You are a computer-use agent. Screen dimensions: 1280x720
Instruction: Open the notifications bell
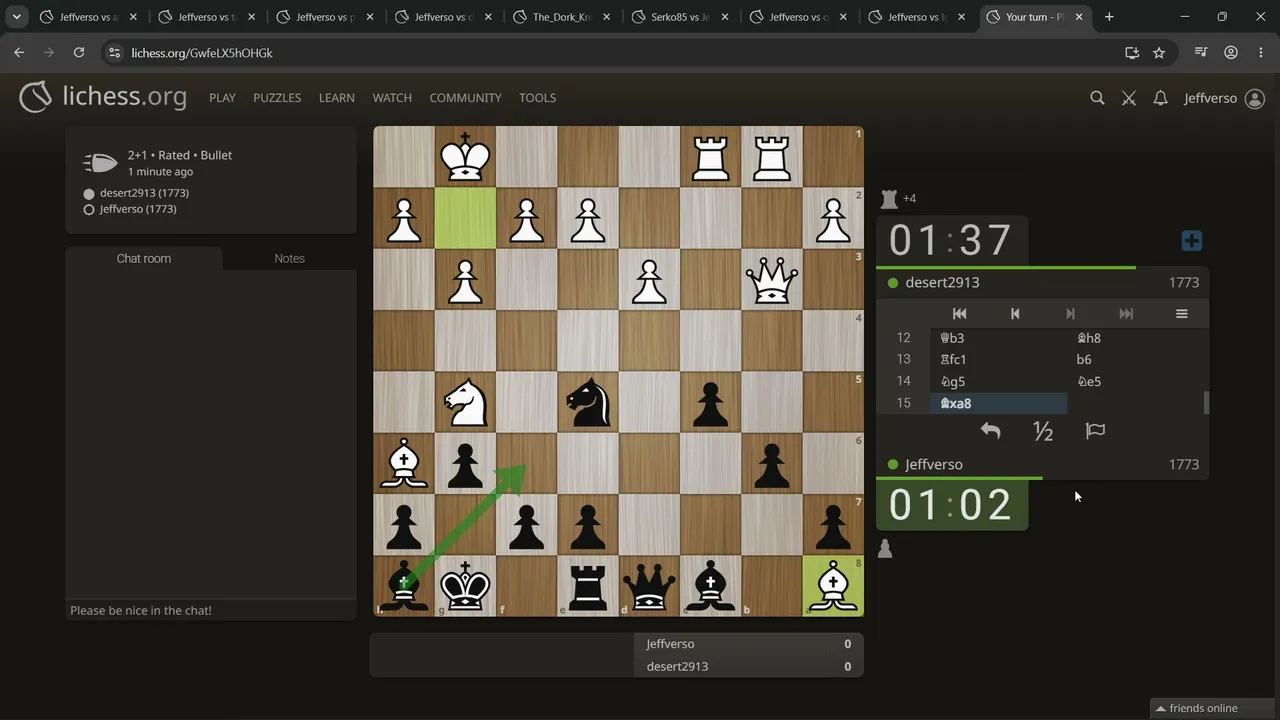click(1160, 98)
